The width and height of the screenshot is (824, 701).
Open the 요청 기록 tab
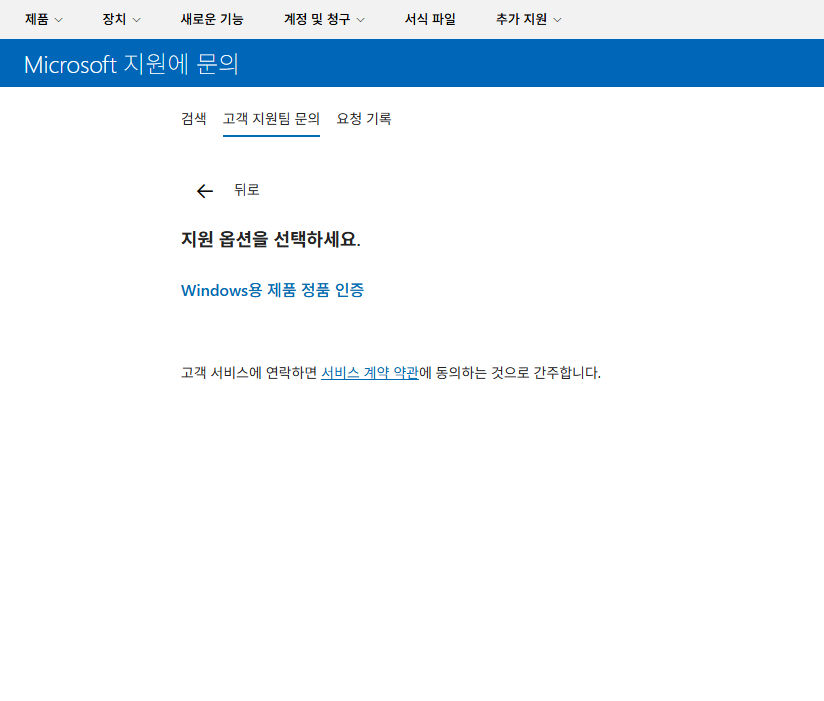click(364, 119)
